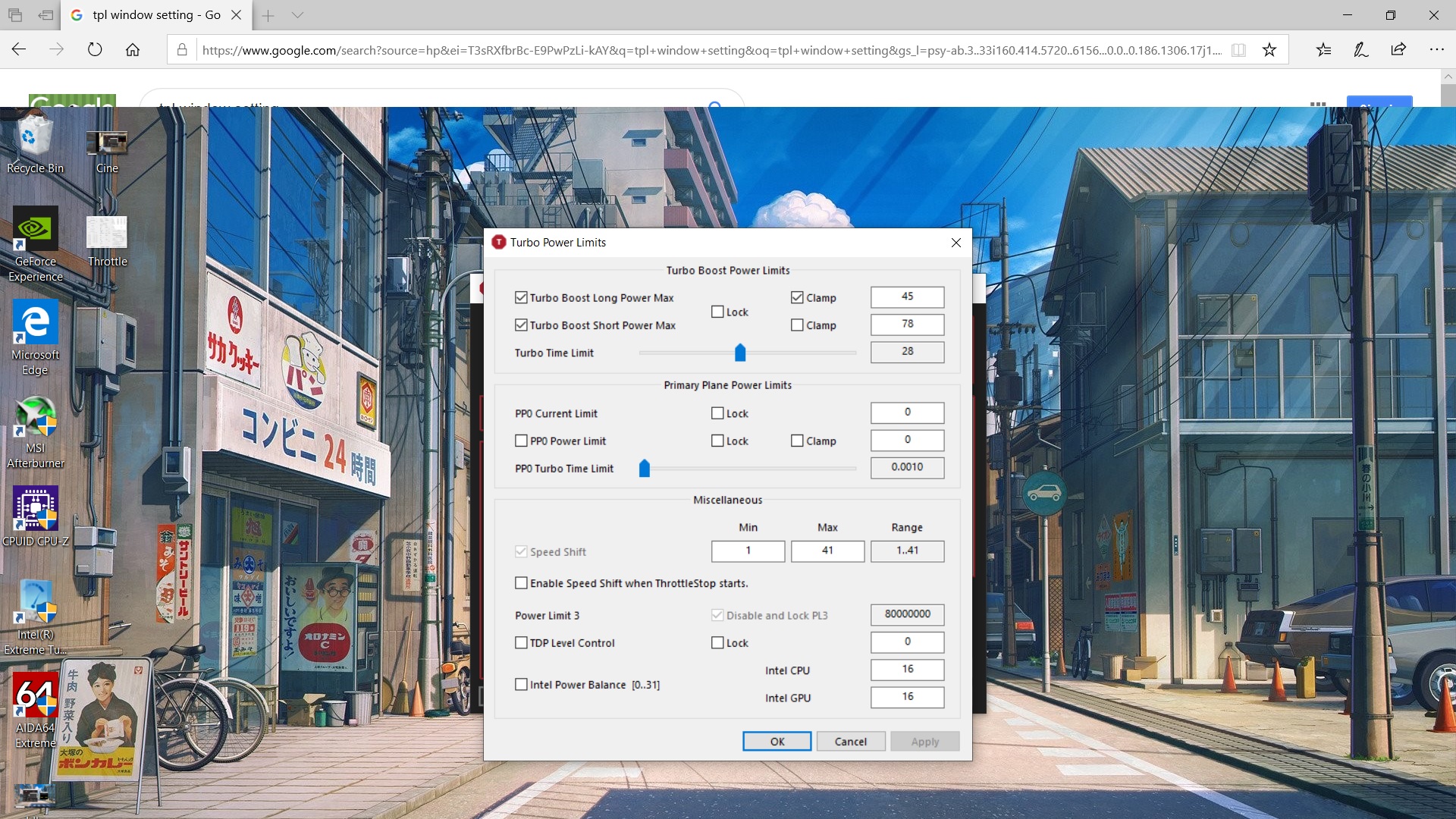This screenshot has width=1456, height=819.
Task: Open Edge Settings and more menu
Action: click(1436, 50)
